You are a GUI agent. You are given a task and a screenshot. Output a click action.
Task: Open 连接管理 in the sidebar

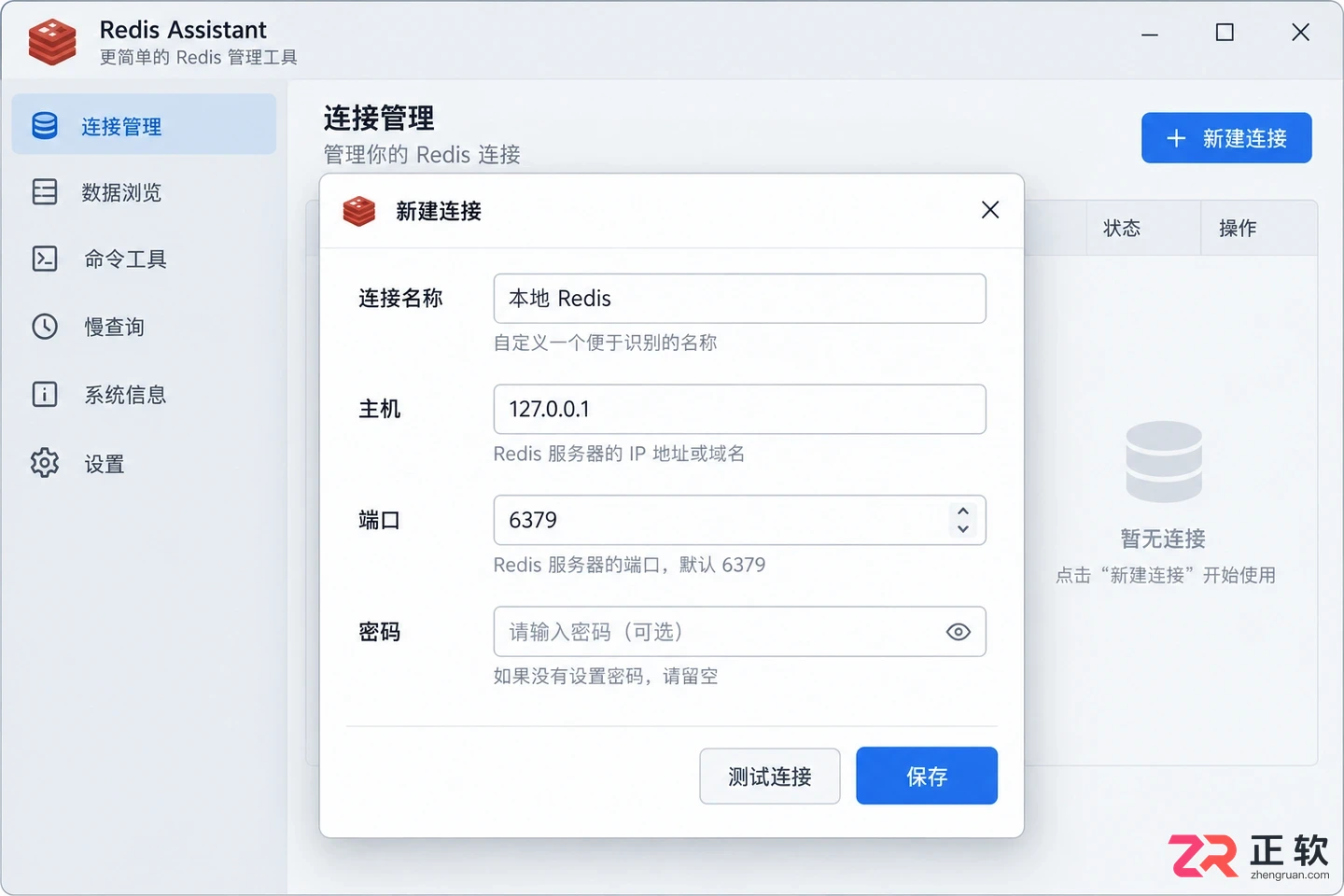(x=144, y=124)
